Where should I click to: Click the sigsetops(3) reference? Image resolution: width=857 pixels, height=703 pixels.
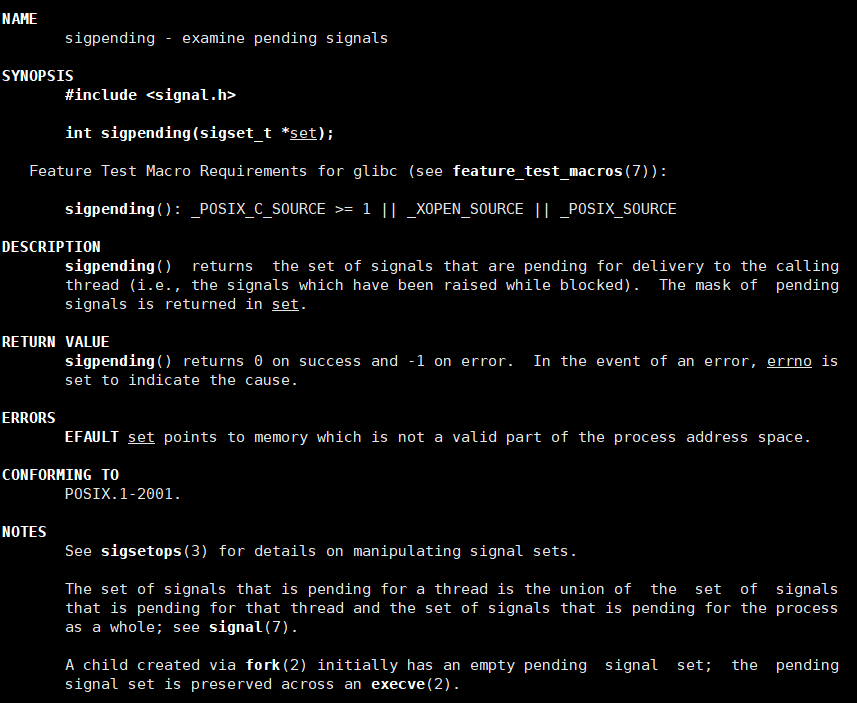coord(155,551)
